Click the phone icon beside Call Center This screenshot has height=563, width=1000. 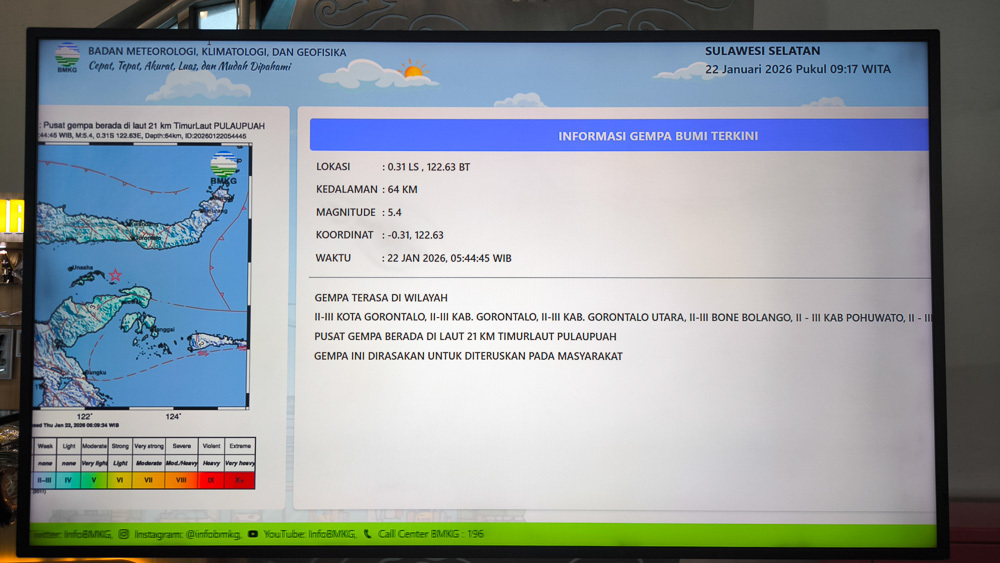pos(367,534)
